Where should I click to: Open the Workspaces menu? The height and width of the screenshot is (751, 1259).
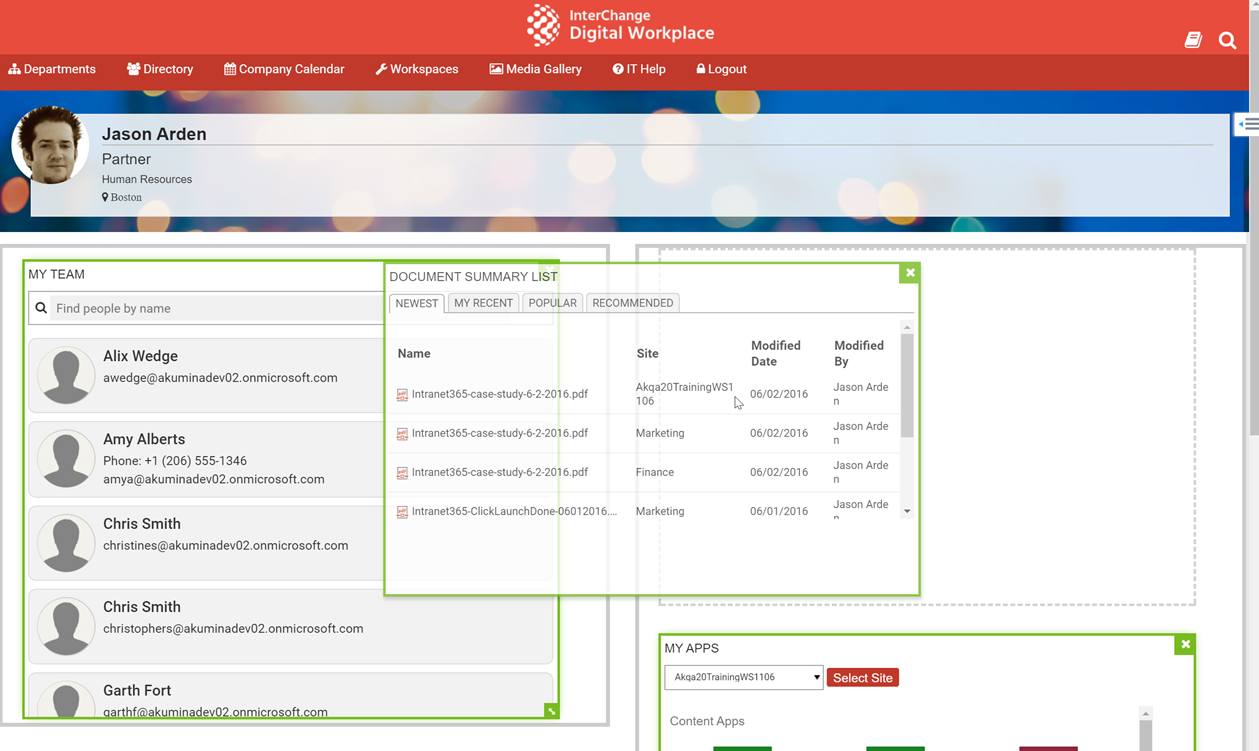coord(417,69)
